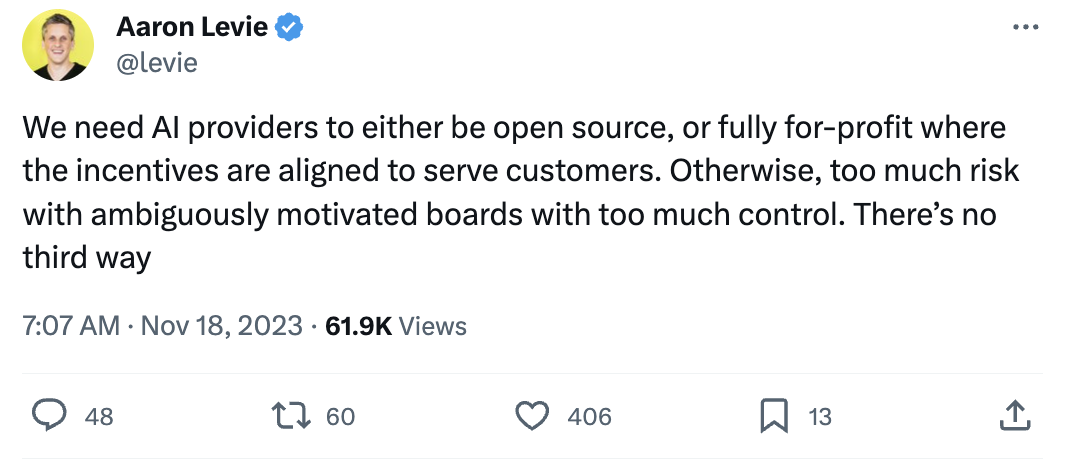The image size is (1066, 464).
Task: Click the reply speech bubble icon
Action: (x=50, y=415)
